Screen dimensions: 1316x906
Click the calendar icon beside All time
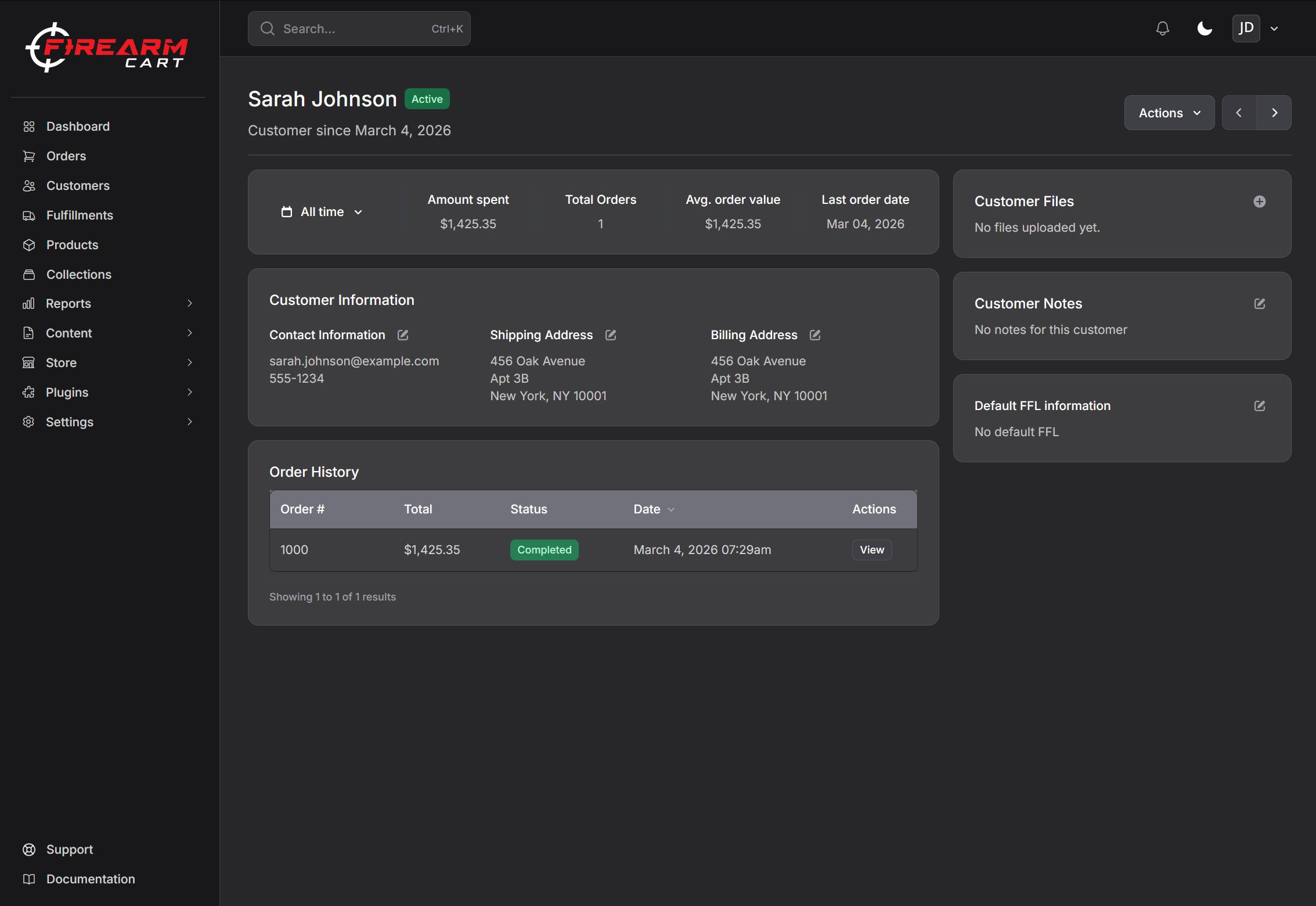tap(287, 212)
